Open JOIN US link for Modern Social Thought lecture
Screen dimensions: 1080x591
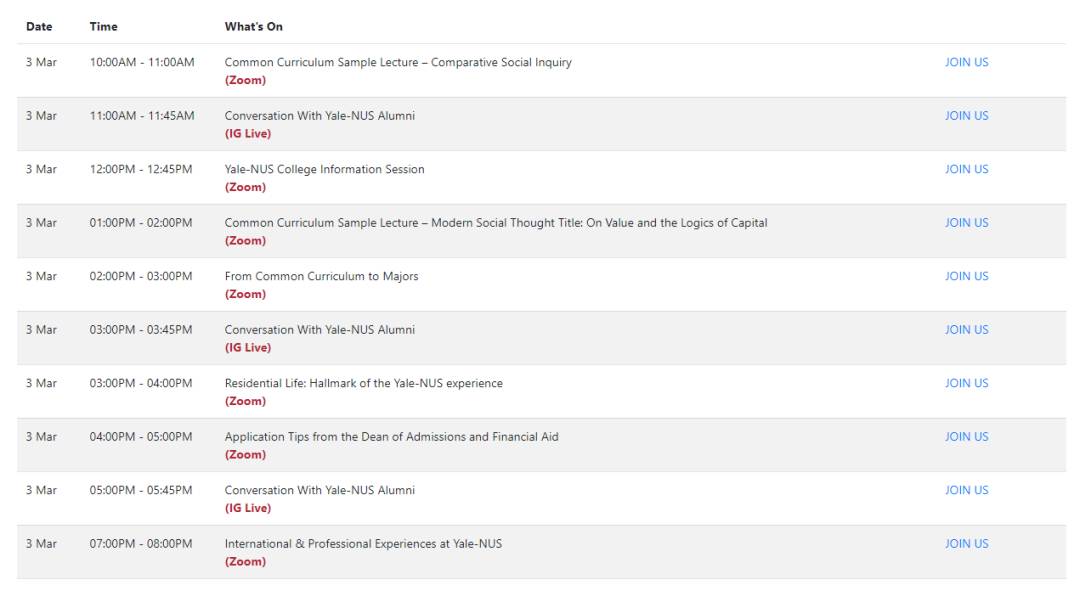click(x=966, y=223)
